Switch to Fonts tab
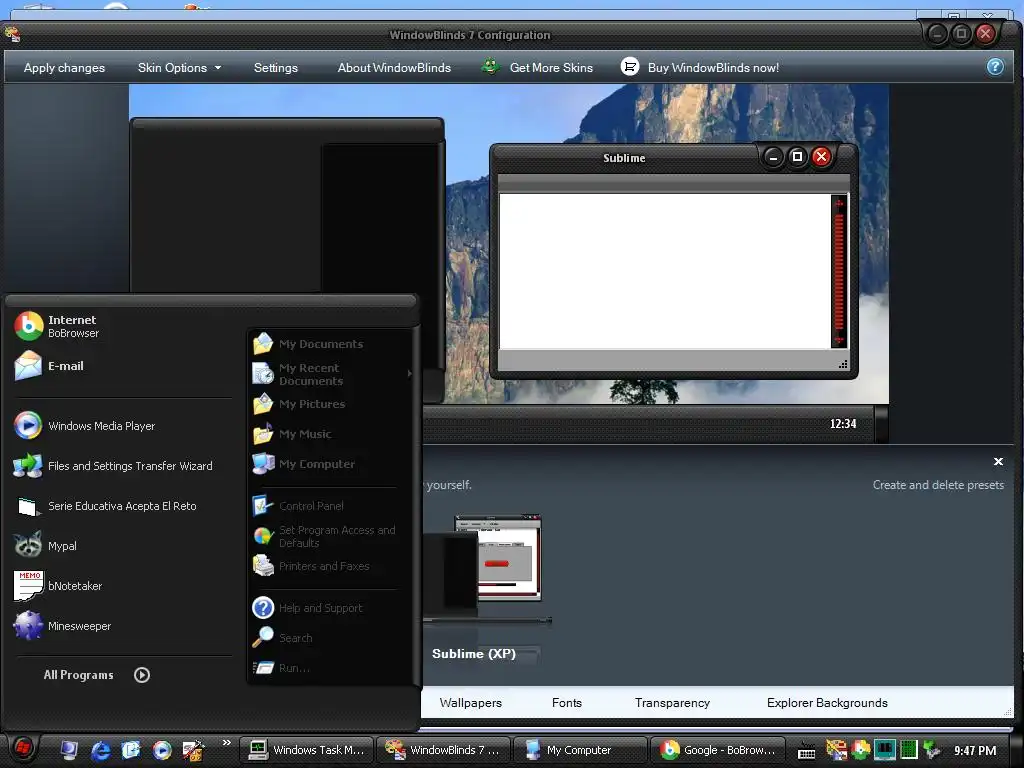This screenshot has width=1024, height=768. pos(566,703)
